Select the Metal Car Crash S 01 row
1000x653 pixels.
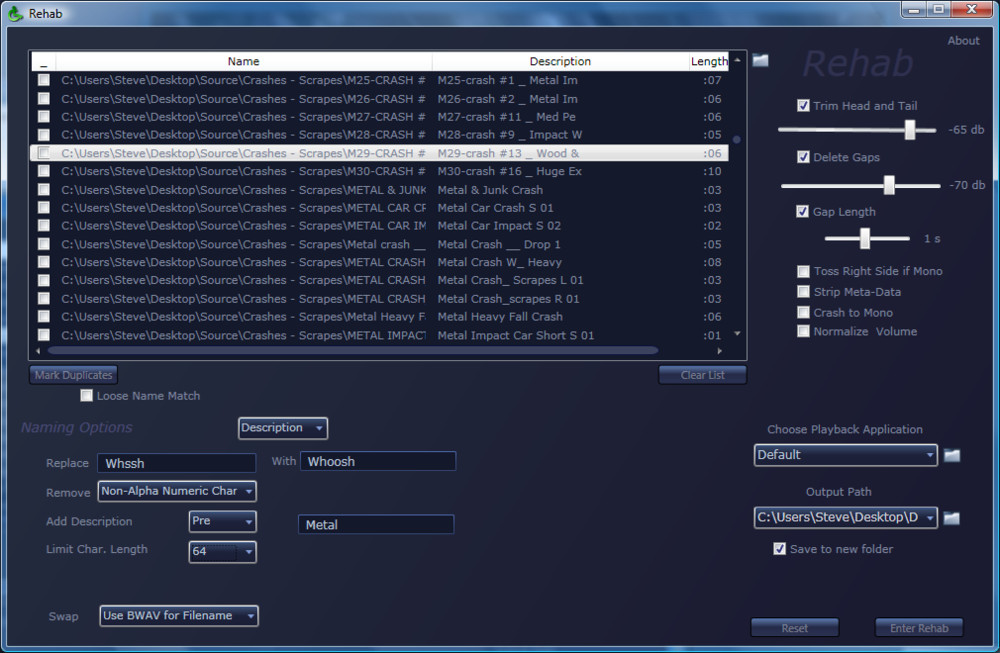[379, 208]
